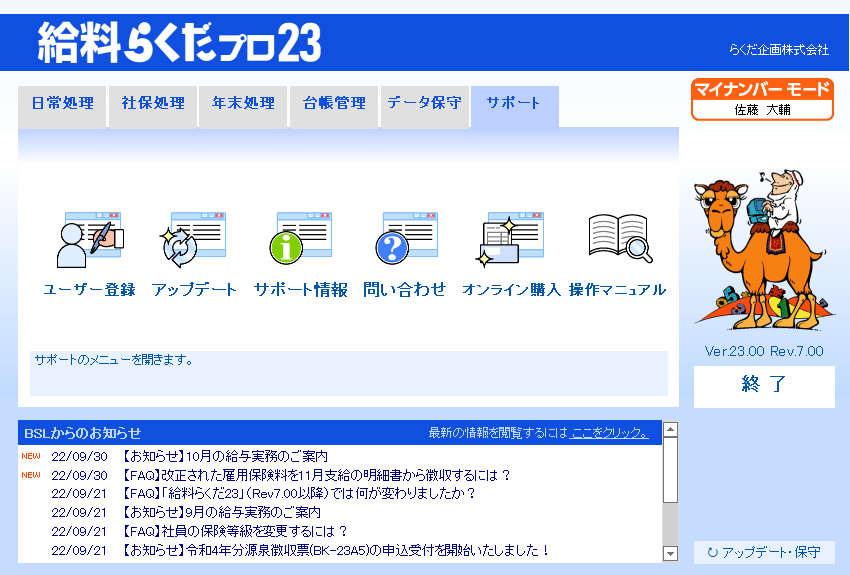
Task: Open the 操作マニュアル book icon
Action: point(620,238)
